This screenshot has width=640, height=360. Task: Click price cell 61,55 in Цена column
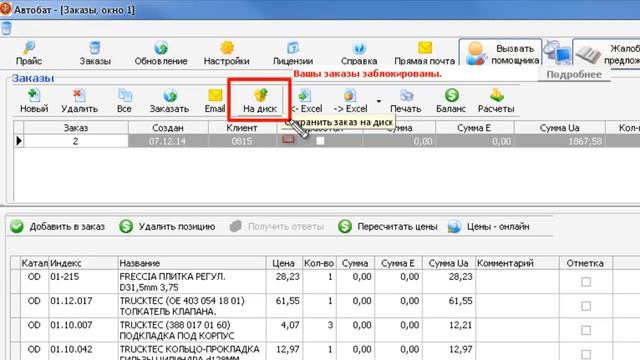(x=284, y=306)
